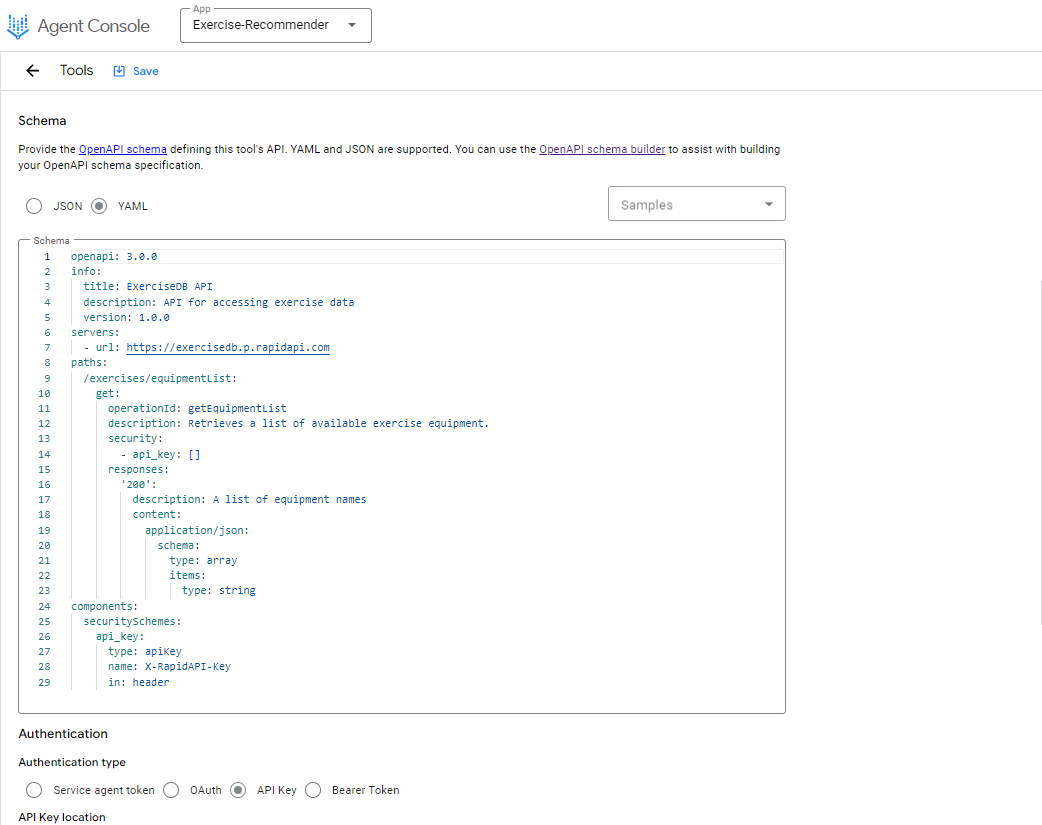
Task: Click the 'Retrieves a list of available' line
Action: (x=298, y=423)
